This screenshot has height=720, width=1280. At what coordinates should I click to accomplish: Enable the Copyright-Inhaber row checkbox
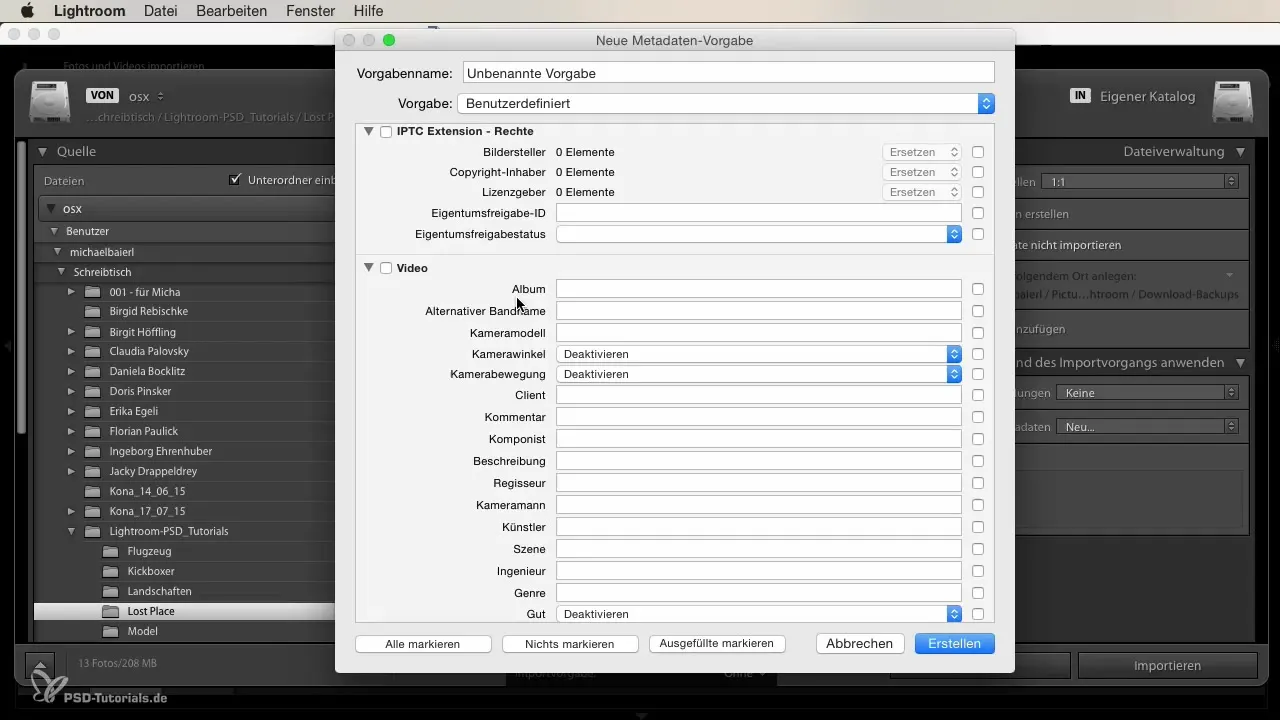coord(978,172)
